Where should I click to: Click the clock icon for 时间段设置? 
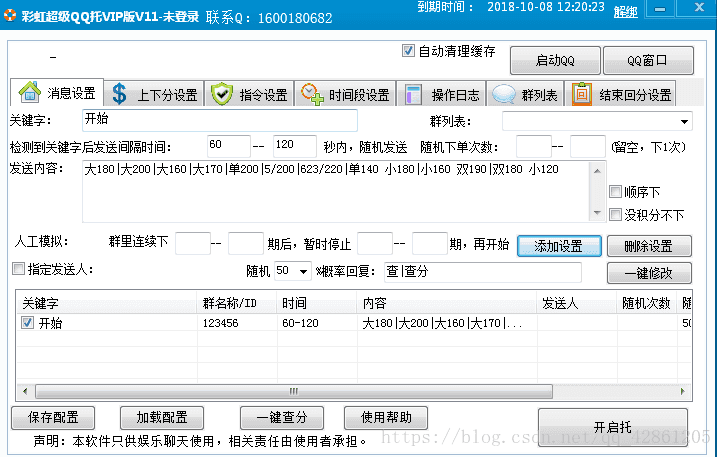312,94
